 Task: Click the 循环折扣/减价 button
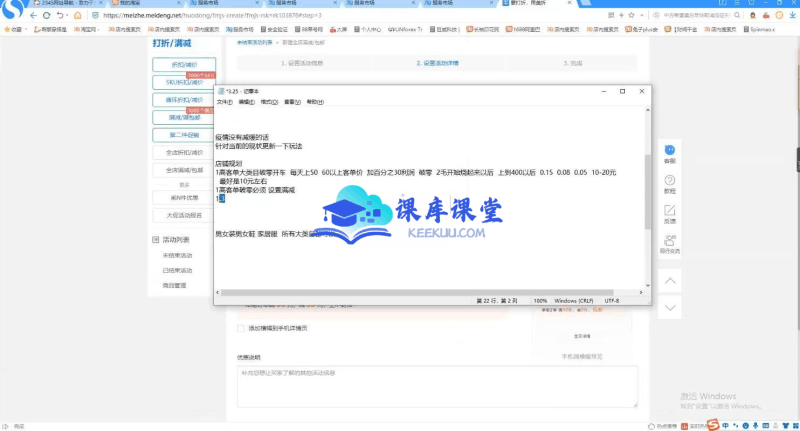point(184,99)
